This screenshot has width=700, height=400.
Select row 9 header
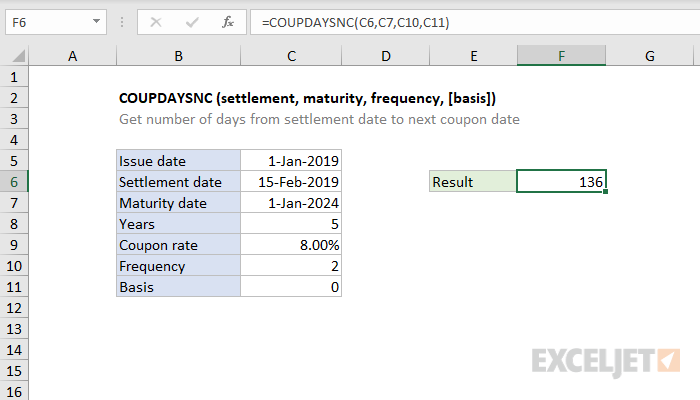(14, 245)
